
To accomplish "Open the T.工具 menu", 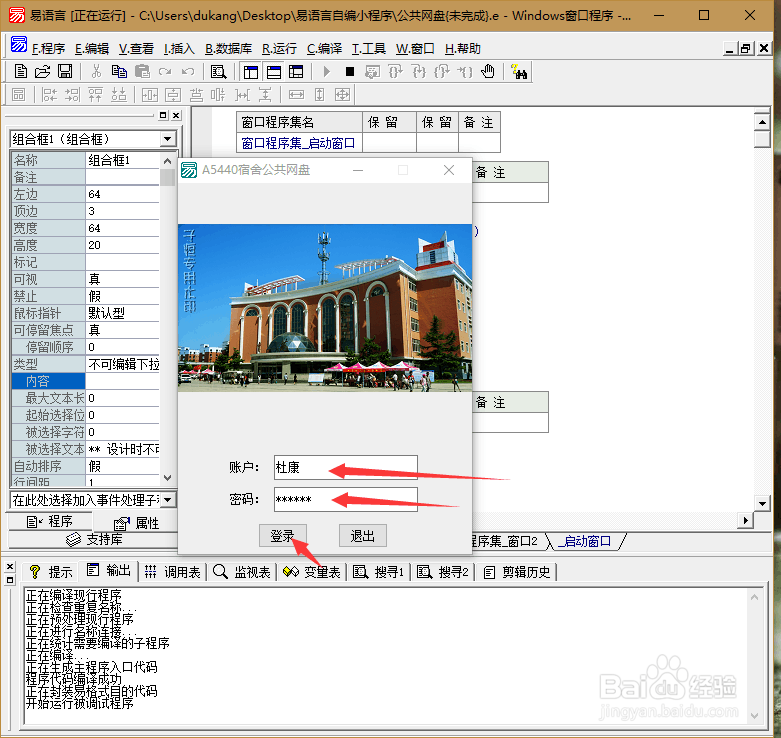I will pyautogui.click(x=369, y=48).
